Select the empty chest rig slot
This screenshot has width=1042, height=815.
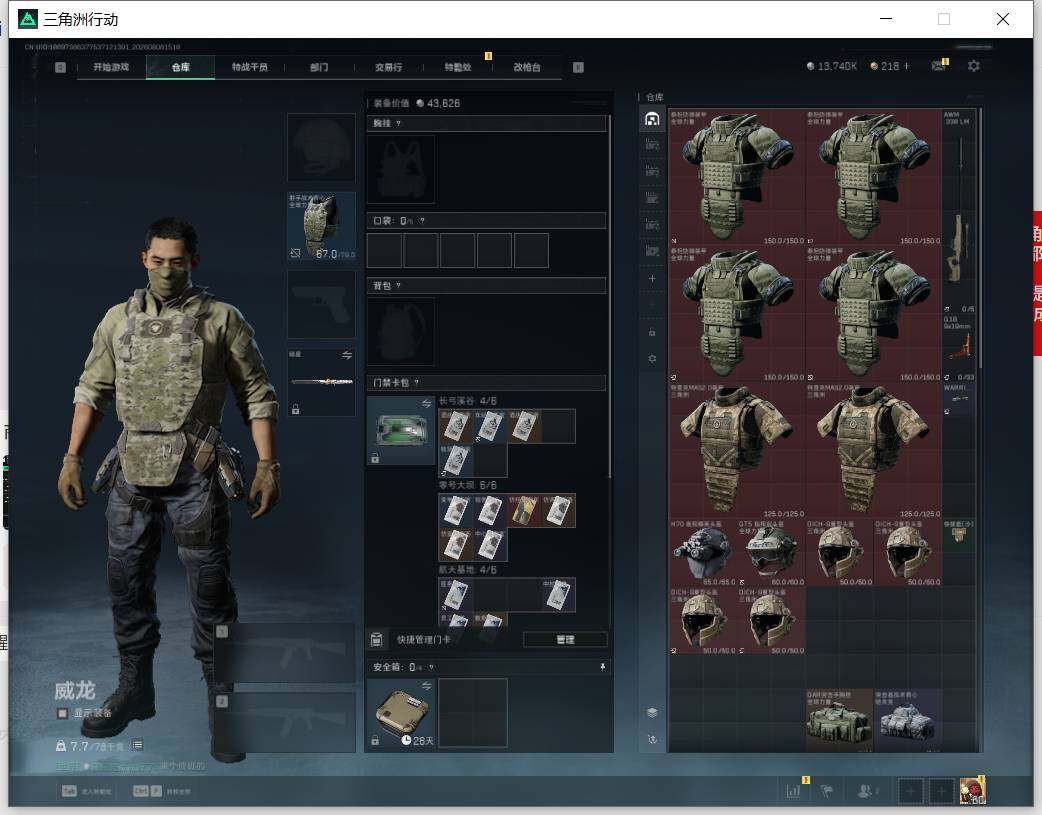tap(401, 169)
